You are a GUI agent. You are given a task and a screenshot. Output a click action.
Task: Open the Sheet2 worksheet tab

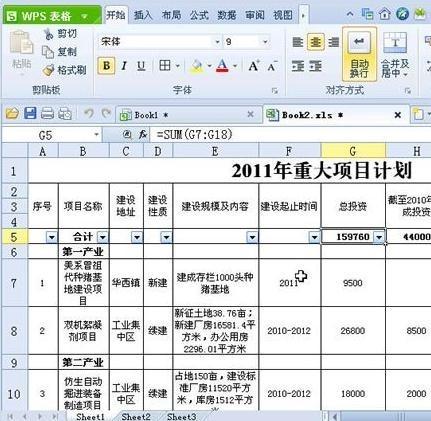coord(136,416)
